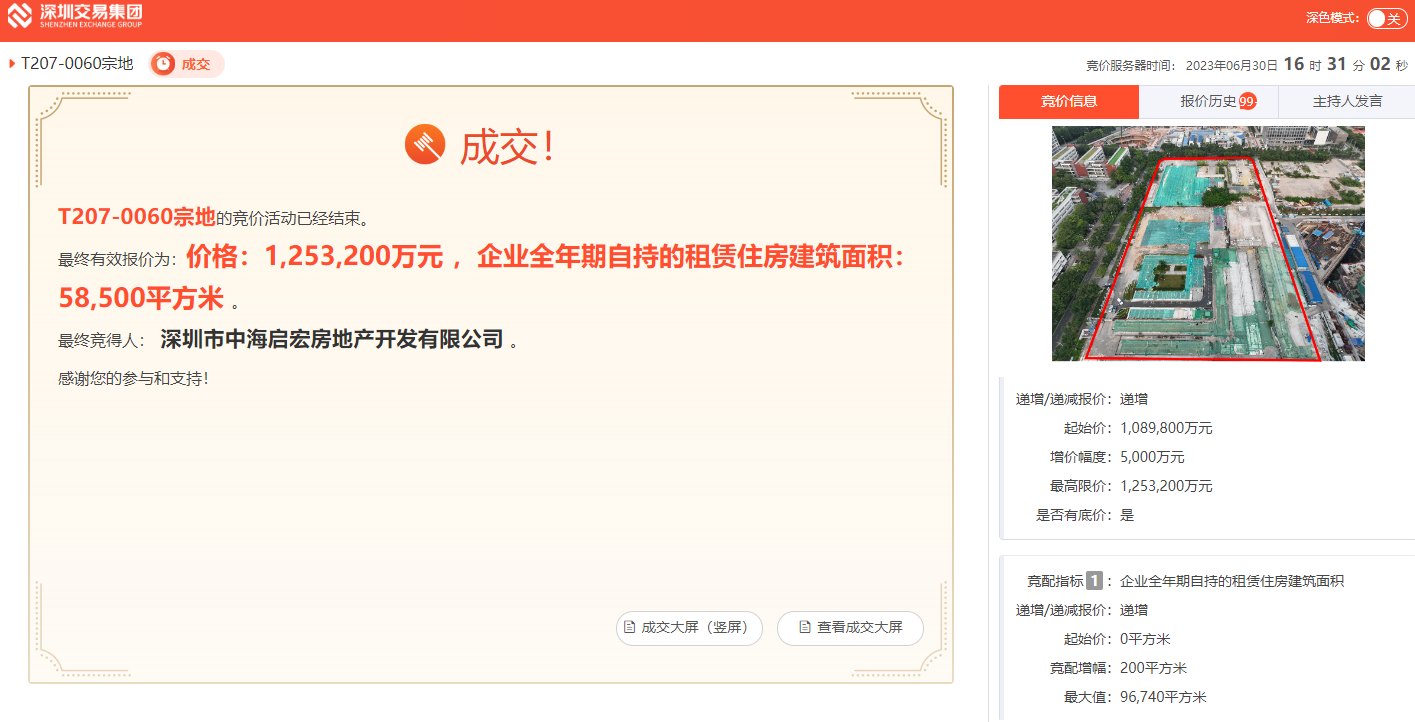Image resolution: width=1415 pixels, height=722 pixels.
Task: Click the number 1 badge beside 竞配指标
Action: pos(1094,581)
